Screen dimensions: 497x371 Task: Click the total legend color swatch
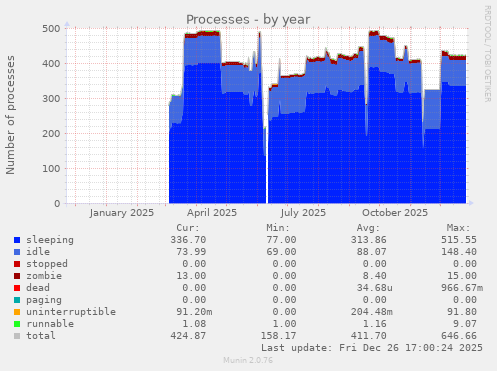(x=17, y=336)
